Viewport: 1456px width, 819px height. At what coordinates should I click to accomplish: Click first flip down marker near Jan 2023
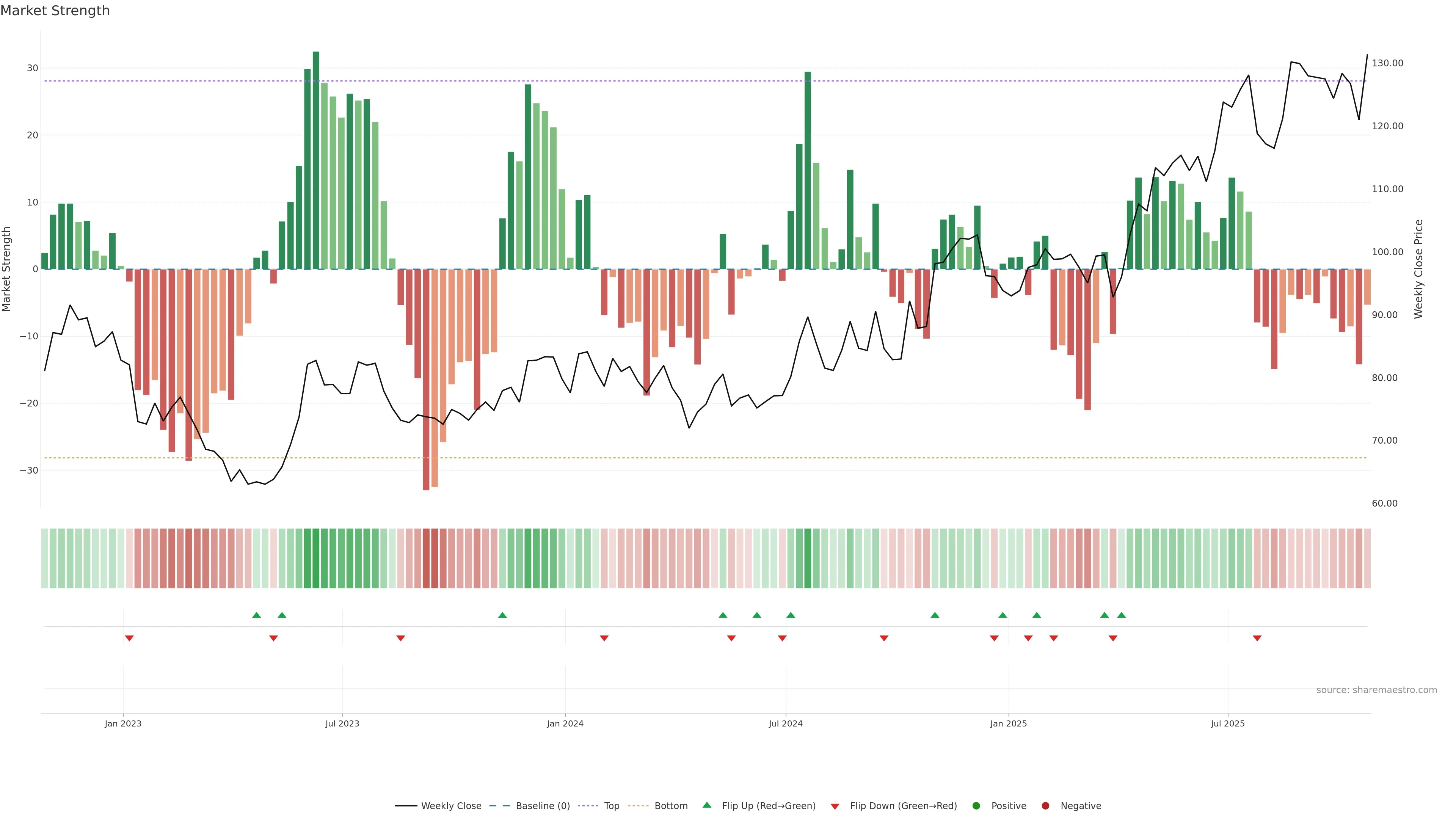(129, 638)
